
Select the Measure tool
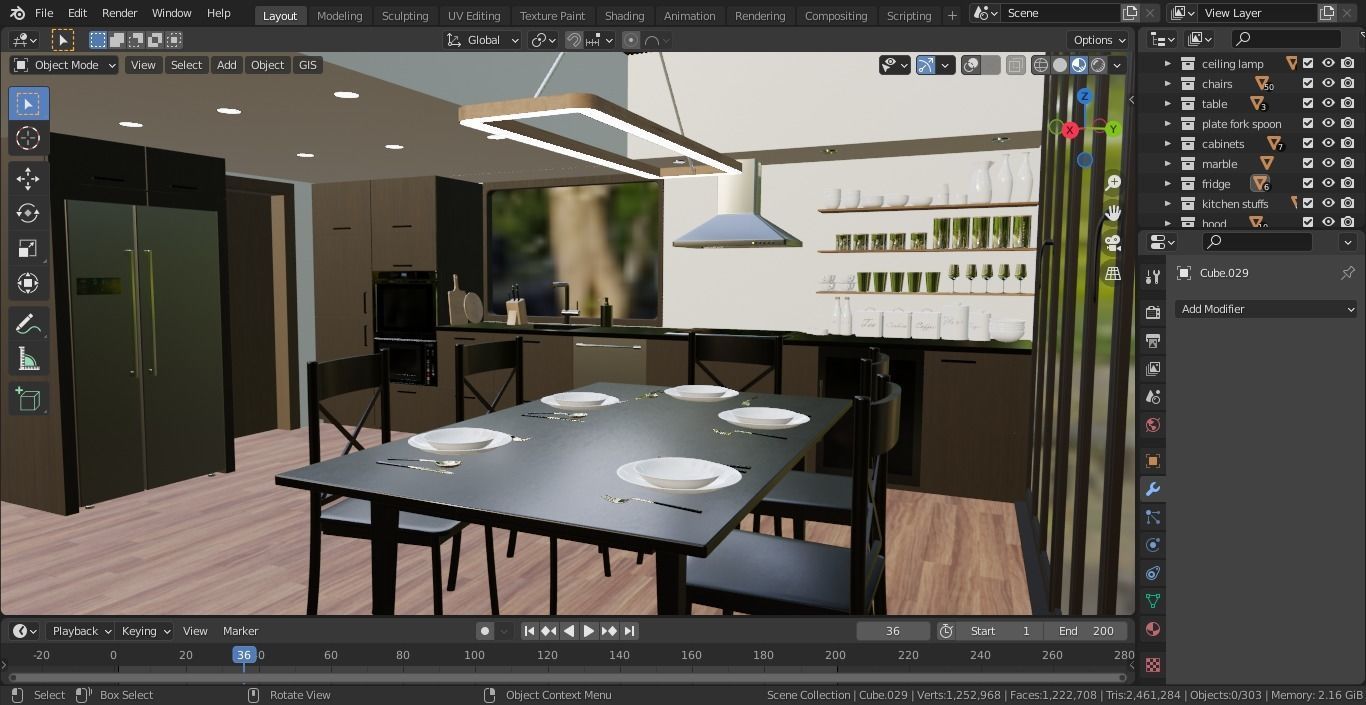pyautogui.click(x=28, y=359)
